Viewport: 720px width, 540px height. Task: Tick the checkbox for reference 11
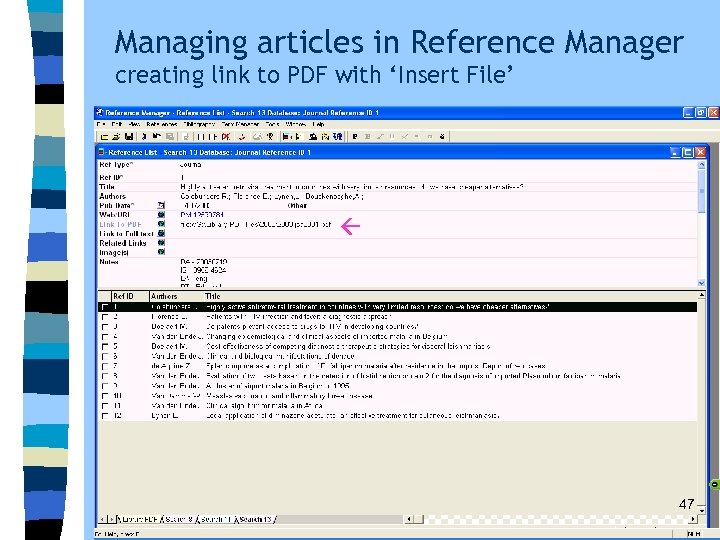point(105,406)
